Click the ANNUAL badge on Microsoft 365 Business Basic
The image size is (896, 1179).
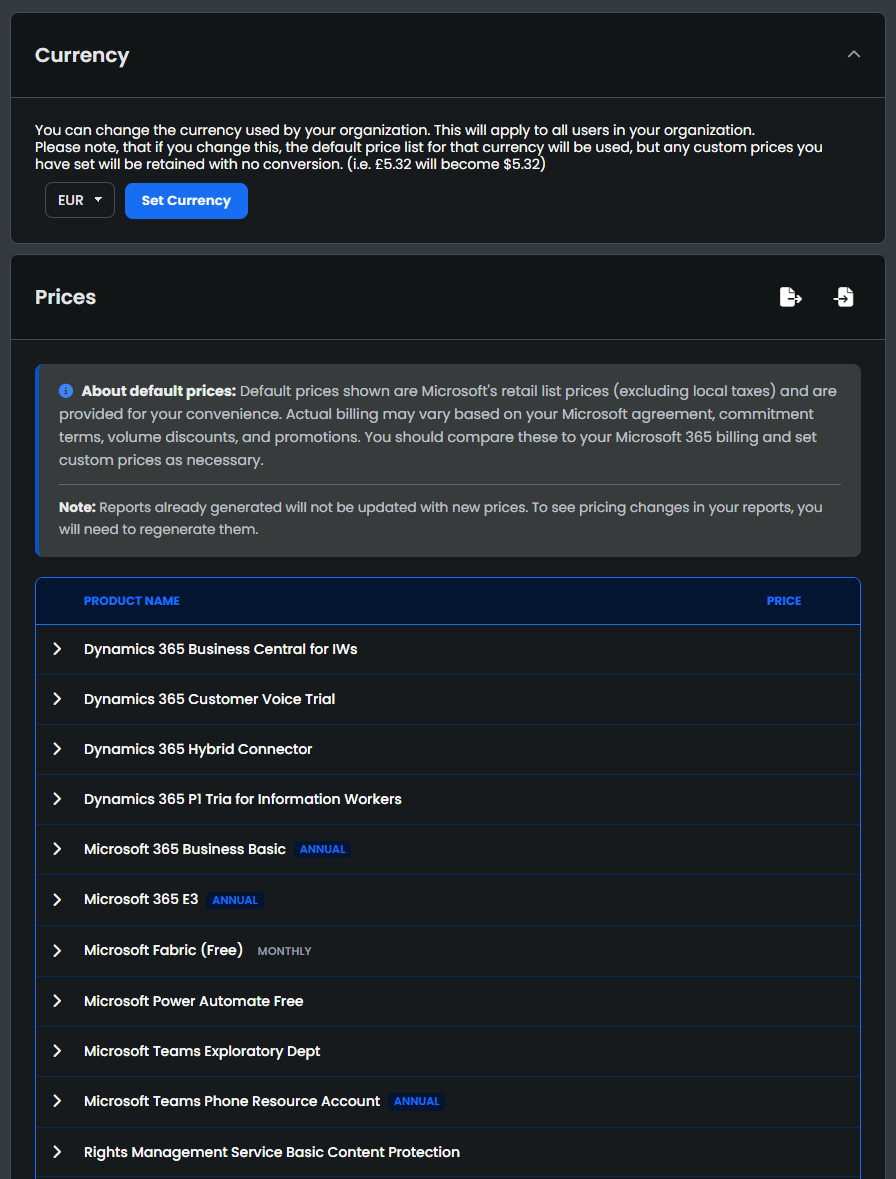click(322, 850)
